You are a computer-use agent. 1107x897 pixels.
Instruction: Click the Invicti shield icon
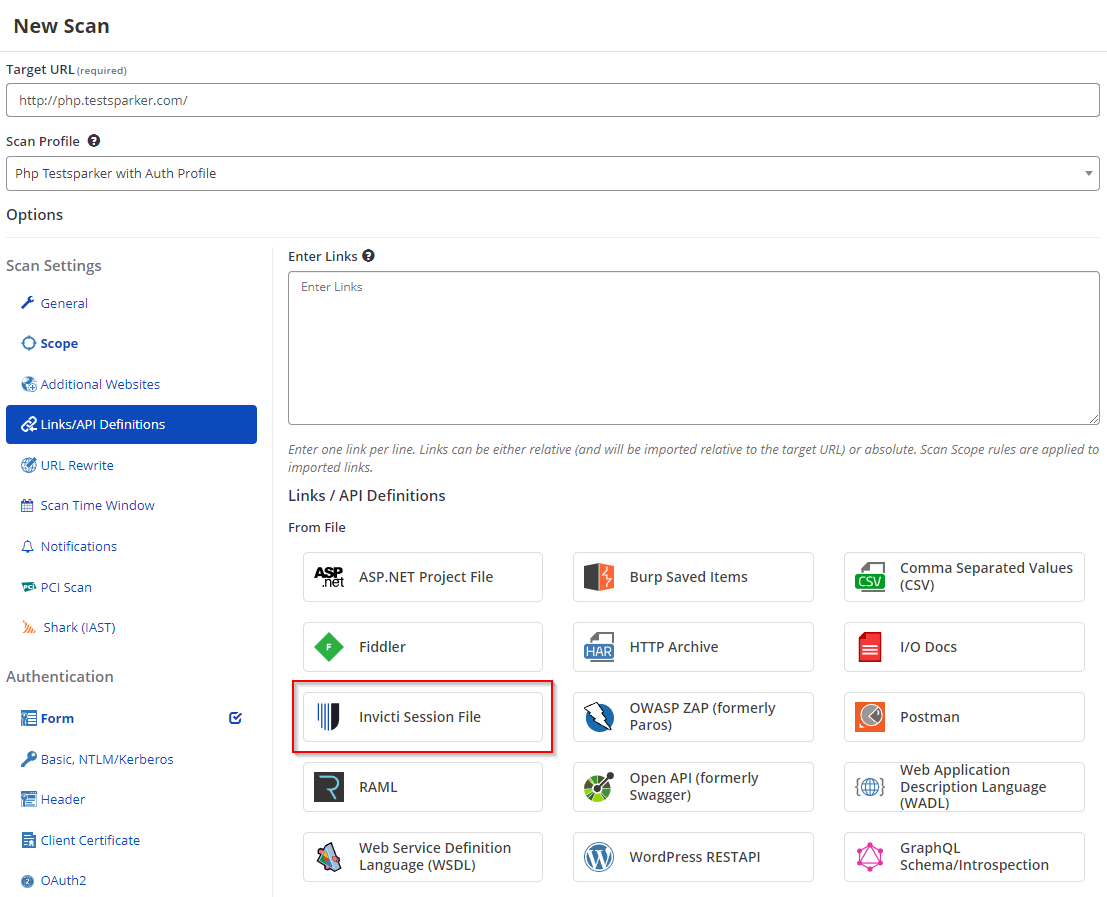(328, 716)
